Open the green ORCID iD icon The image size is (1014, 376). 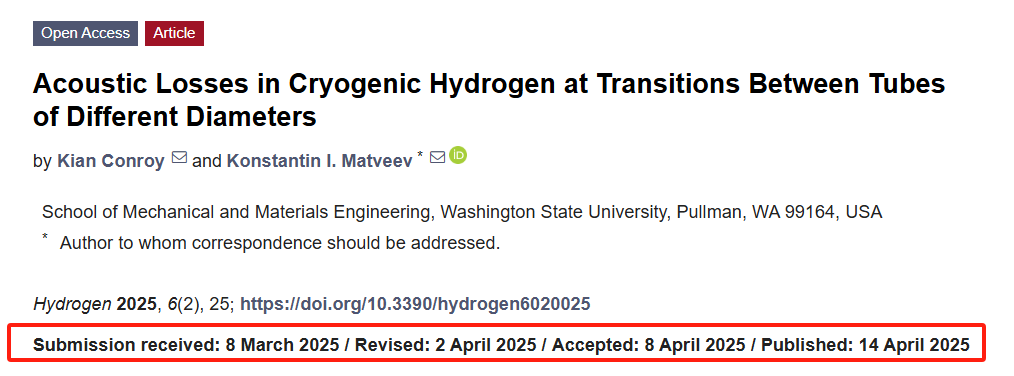(x=458, y=156)
